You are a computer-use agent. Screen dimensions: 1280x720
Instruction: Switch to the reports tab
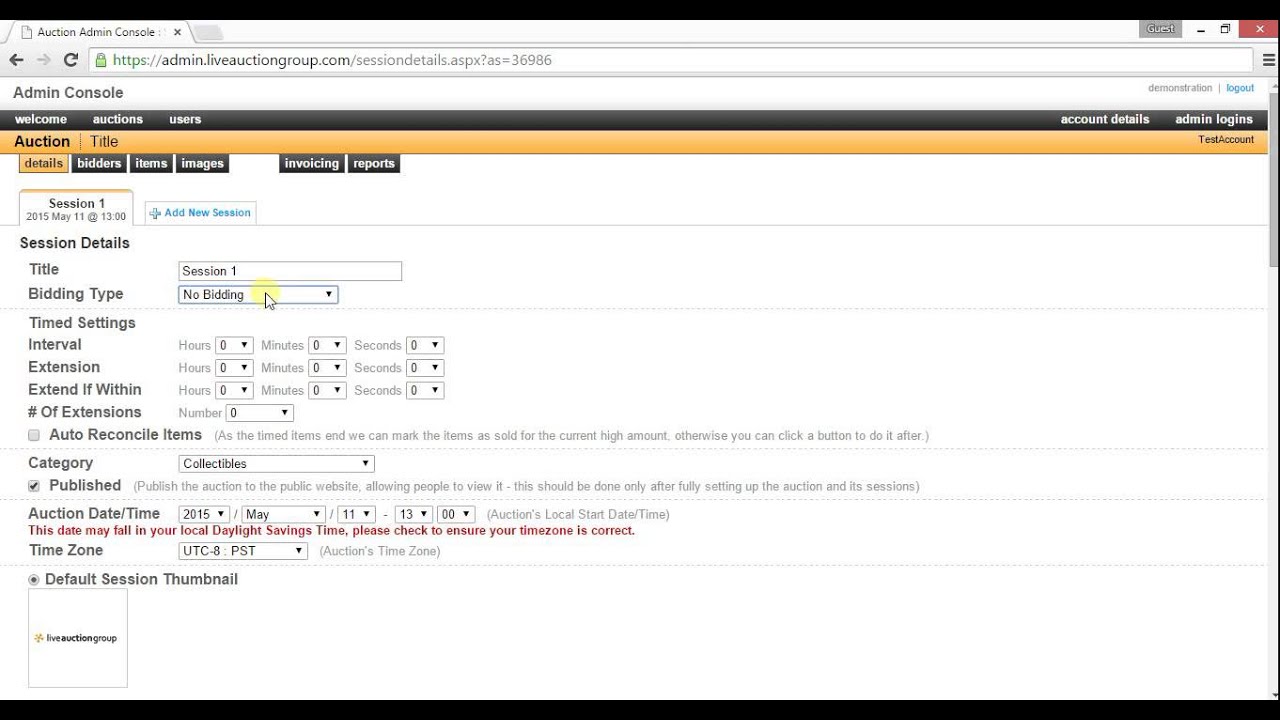coord(374,164)
